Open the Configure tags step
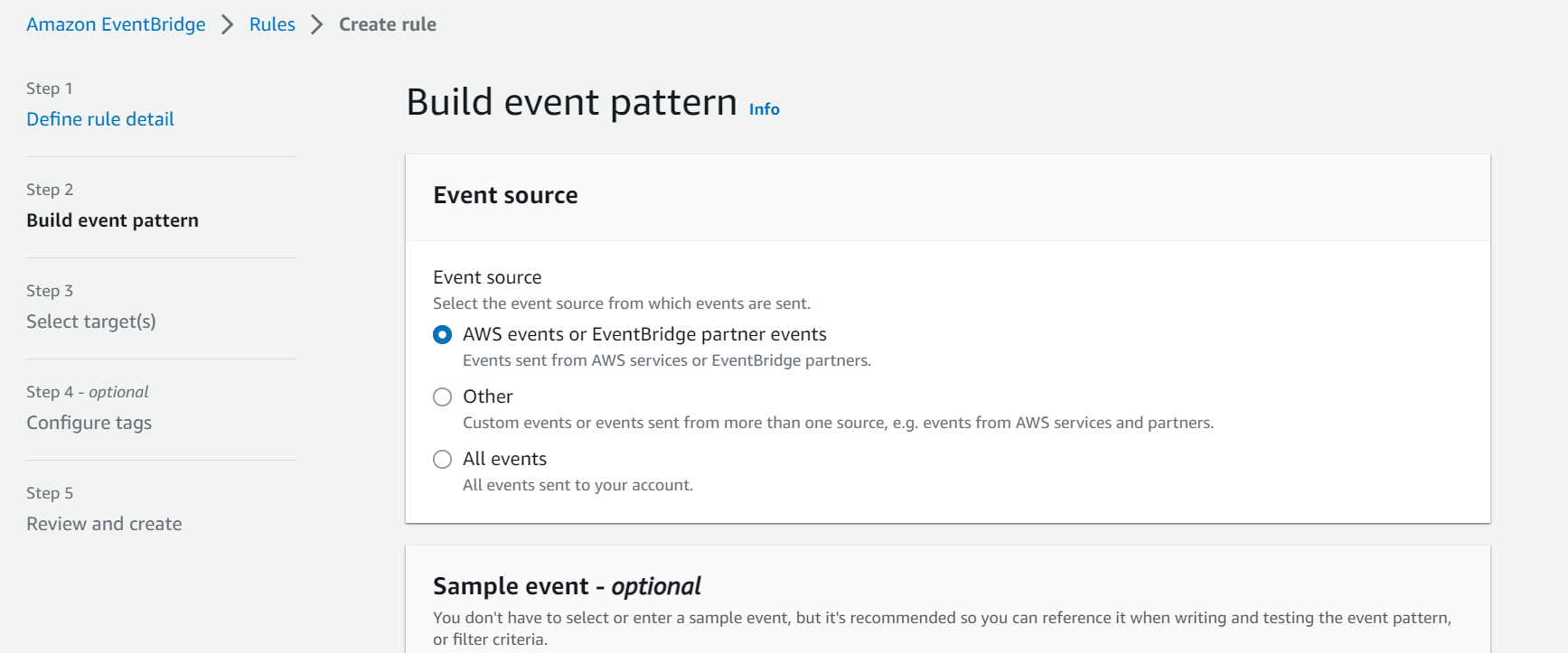The image size is (1568, 653). [x=89, y=423]
